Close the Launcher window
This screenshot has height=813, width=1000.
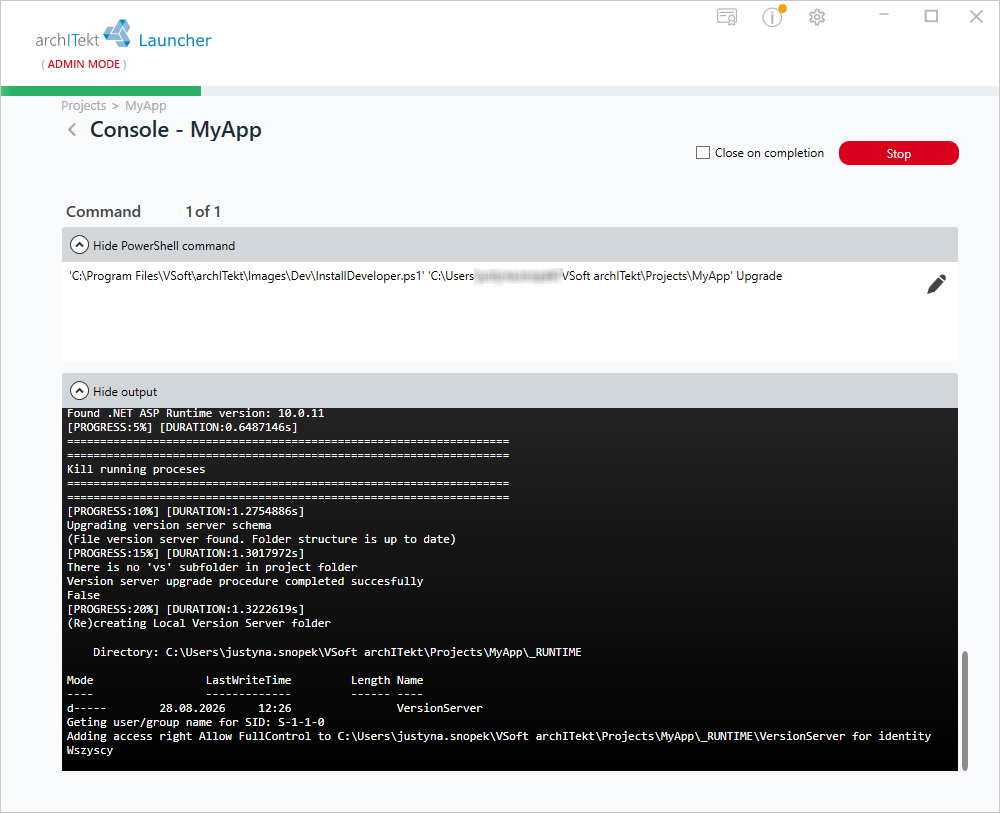tap(976, 16)
